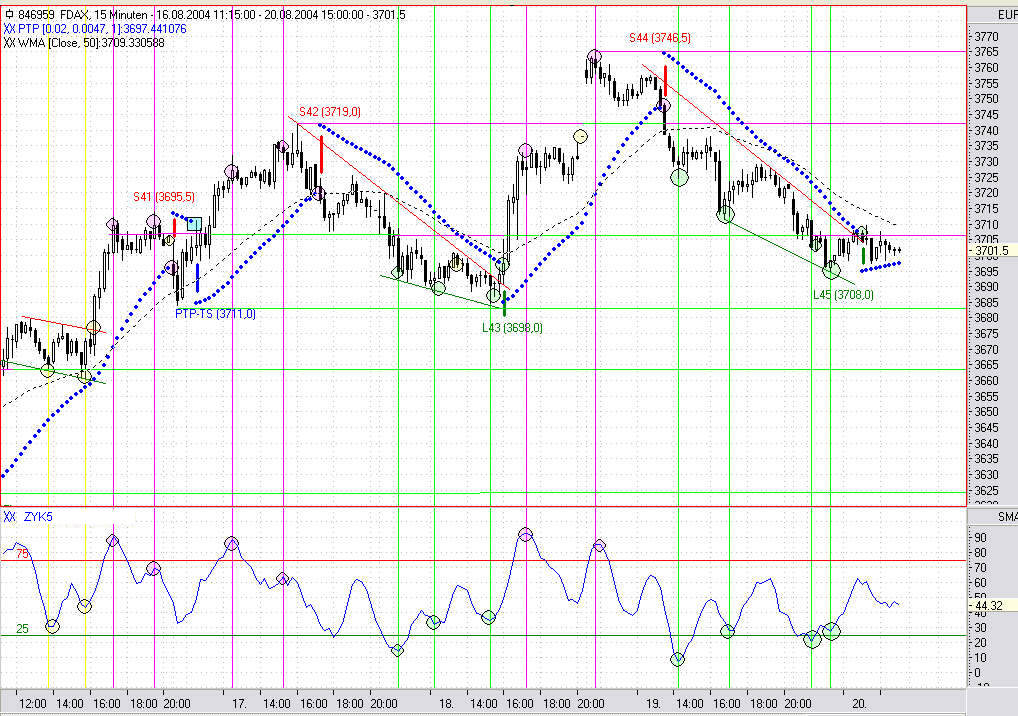Click the 25 oversold level label
Image resolution: width=1018 pixels, height=716 pixels.
tap(23, 628)
